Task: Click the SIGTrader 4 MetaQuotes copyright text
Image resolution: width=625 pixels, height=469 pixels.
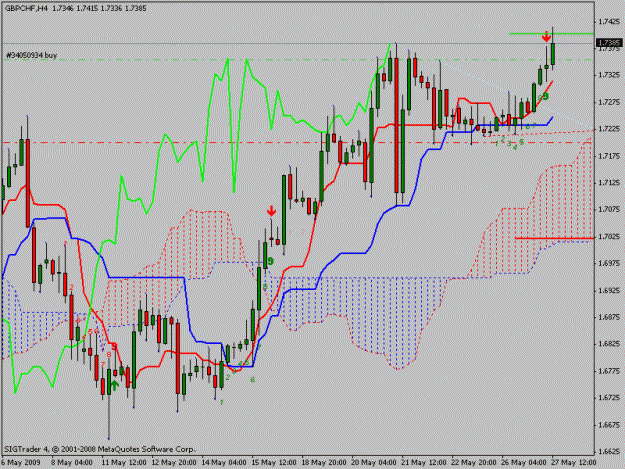Action: coord(100,449)
